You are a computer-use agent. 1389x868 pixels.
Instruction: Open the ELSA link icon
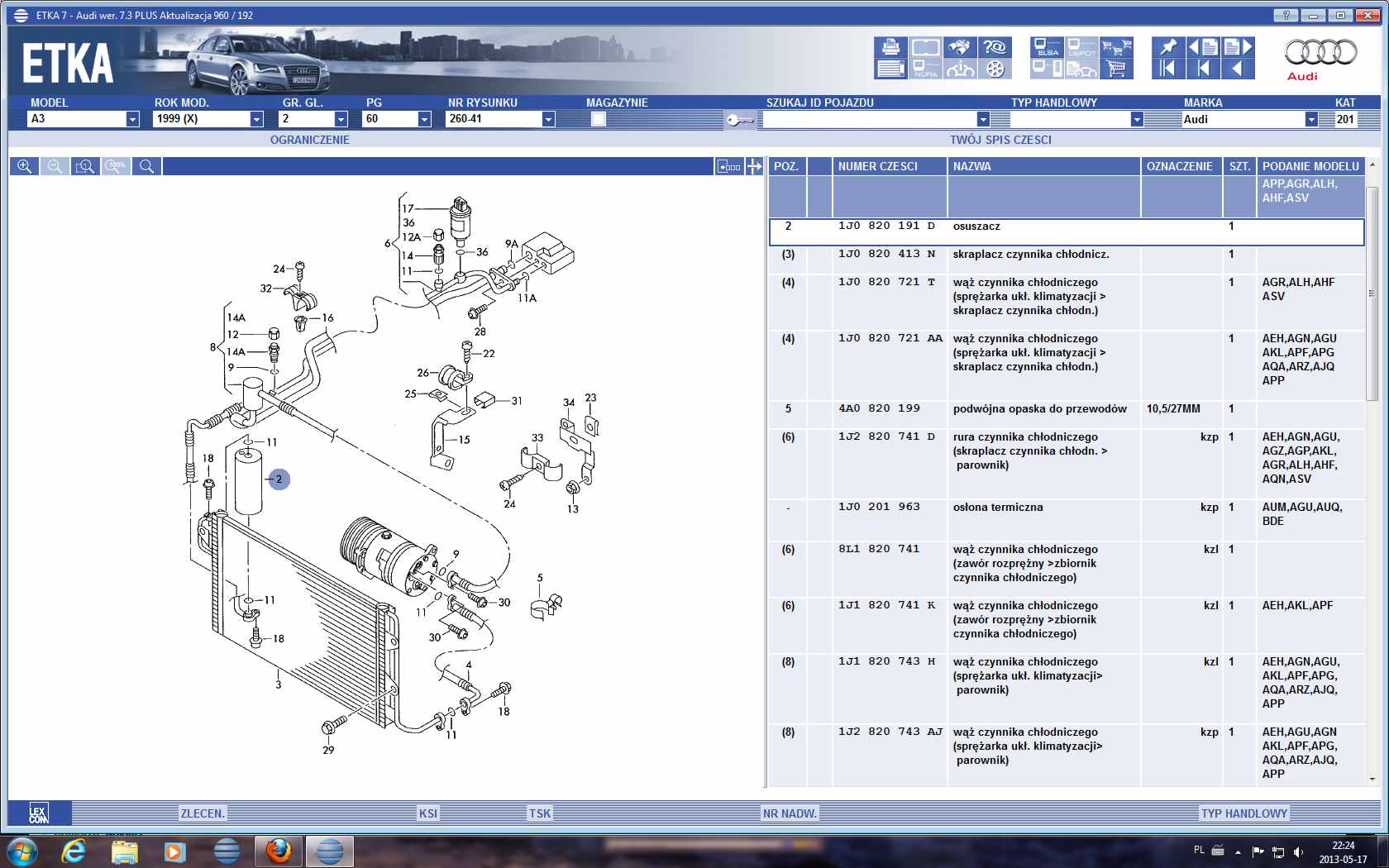(1047, 47)
